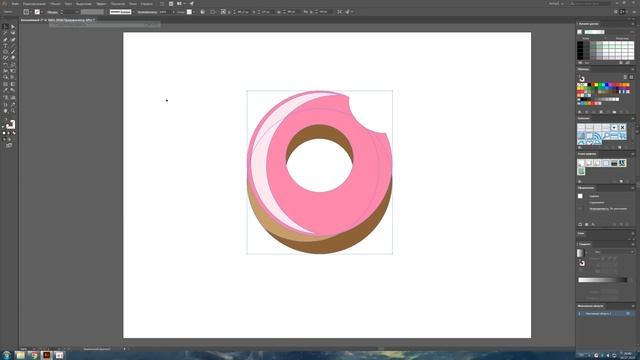Click the Recolor Artwork button in control bar
Screen dimensions: 640x360
202,12
